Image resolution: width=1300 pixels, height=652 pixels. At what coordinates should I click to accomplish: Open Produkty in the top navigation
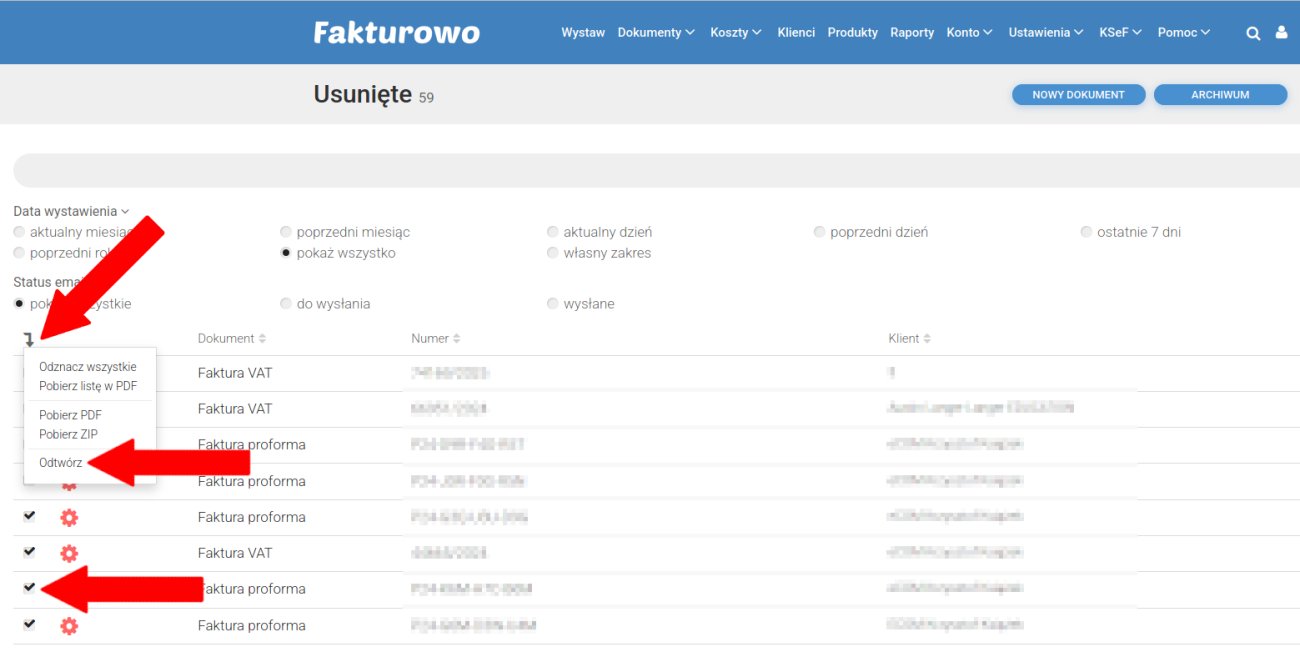pos(852,32)
